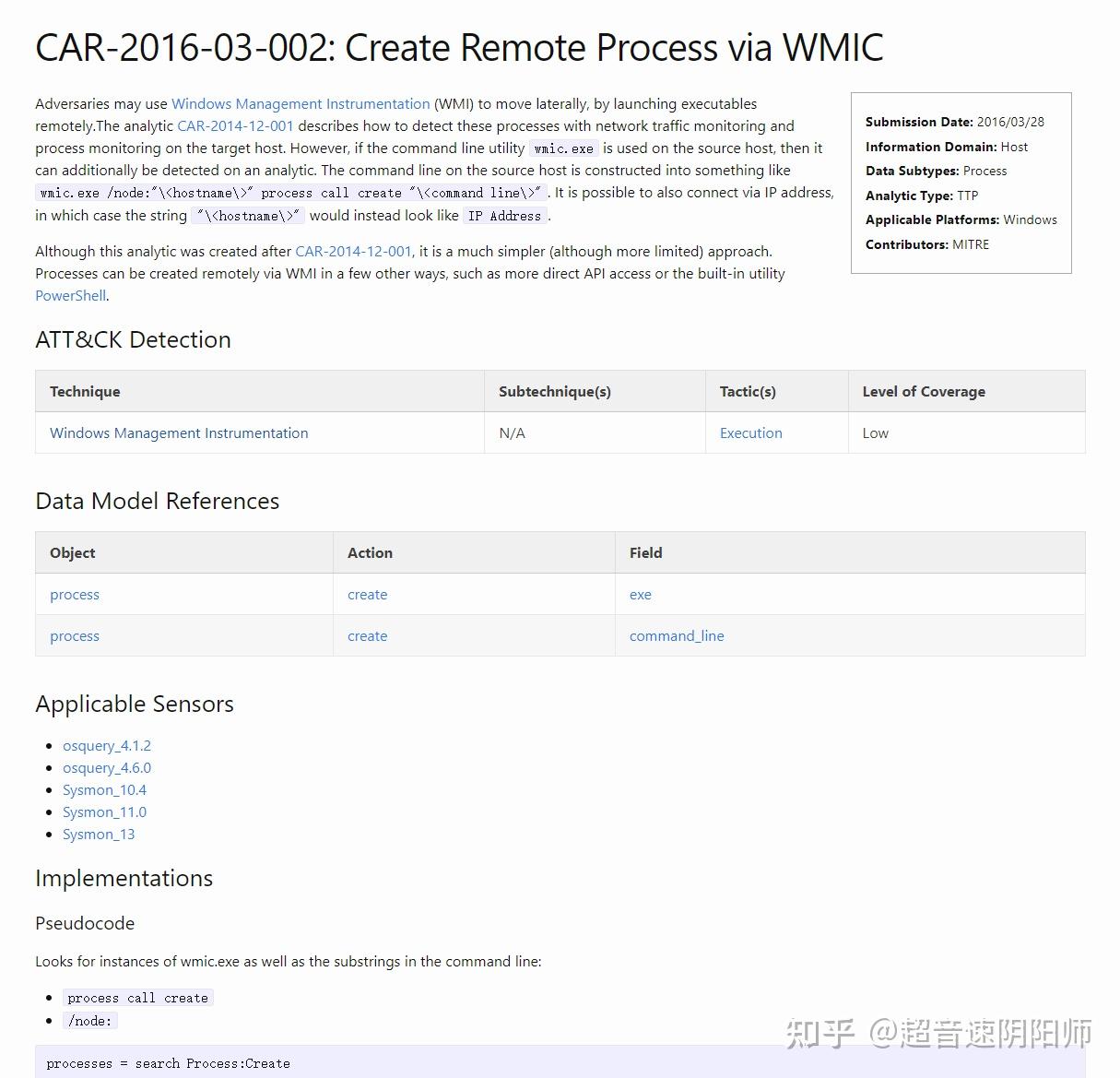Open the Sysmon_10.4 sensor link

[x=104, y=790]
